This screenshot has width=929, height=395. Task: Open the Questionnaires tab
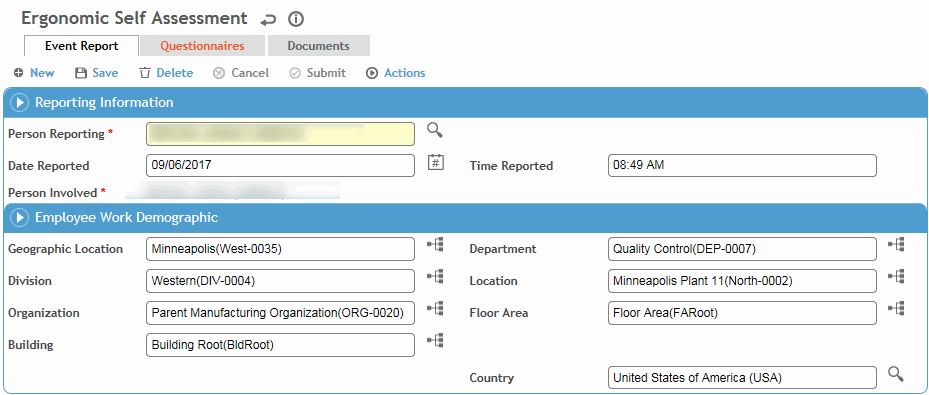pyautogui.click(x=203, y=46)
